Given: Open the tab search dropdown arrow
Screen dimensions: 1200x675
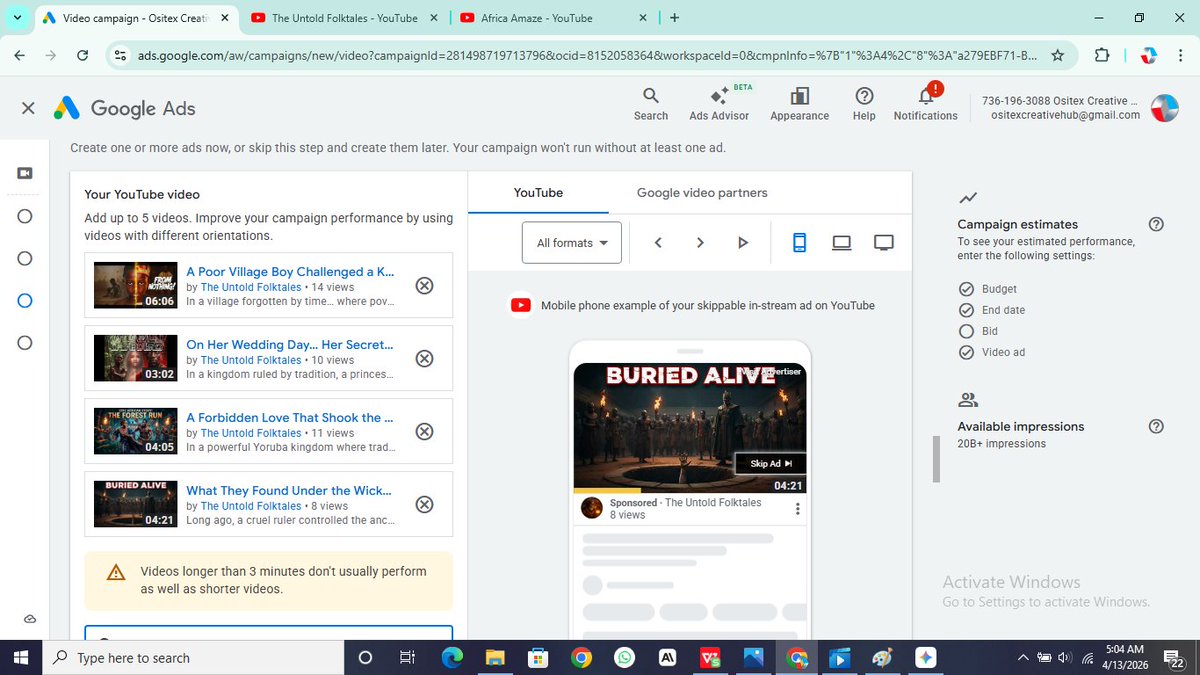Looking at the screenshot, I should click(17, 17).
